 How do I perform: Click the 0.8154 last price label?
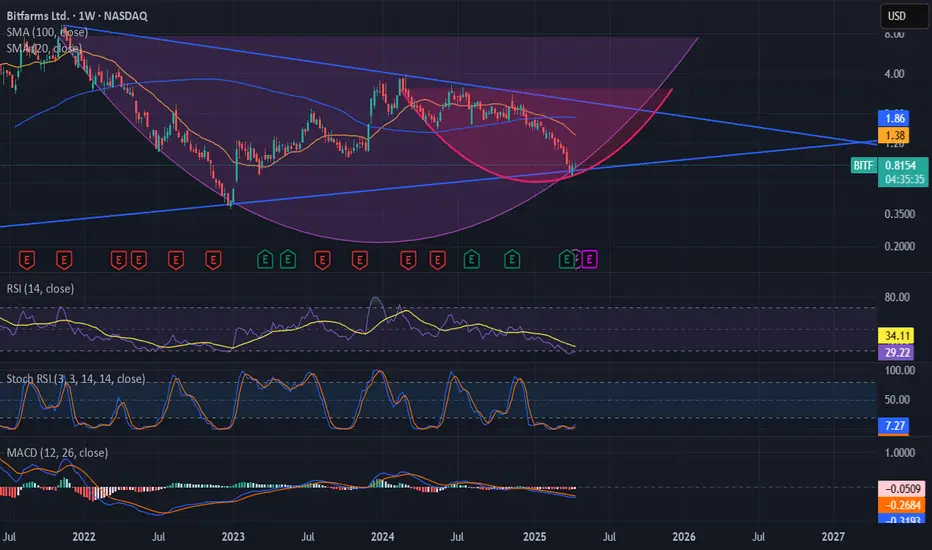[903, 165]
